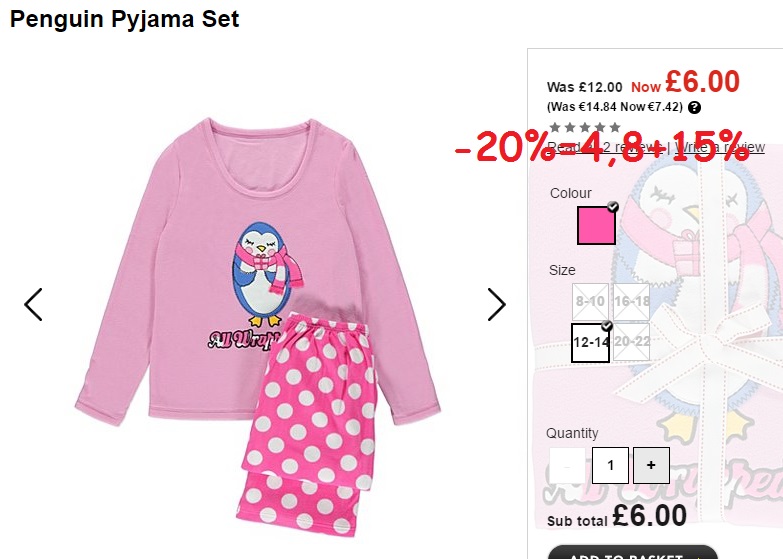Image resolution: width=783 pixels, height=559 pixels.
Task: Choose size 12-14
Action: (x=591, y=343)
